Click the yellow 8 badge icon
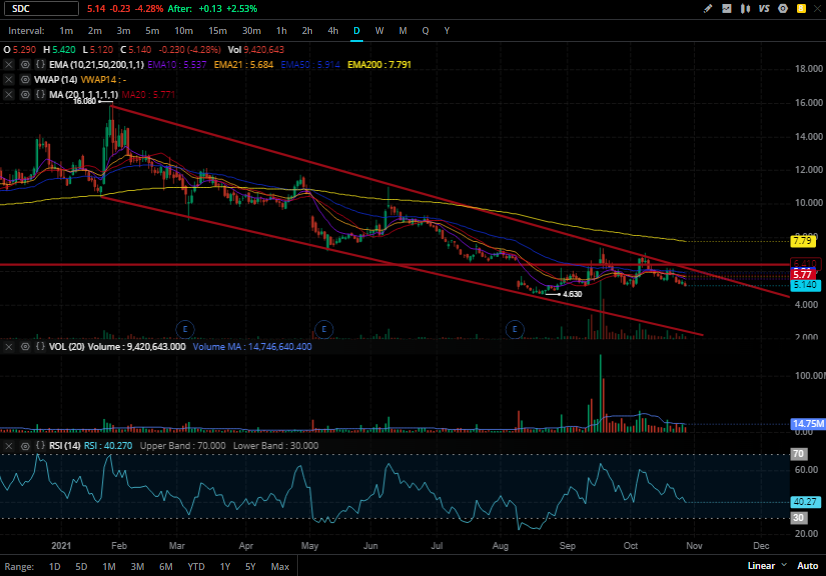 click(801, 8)
